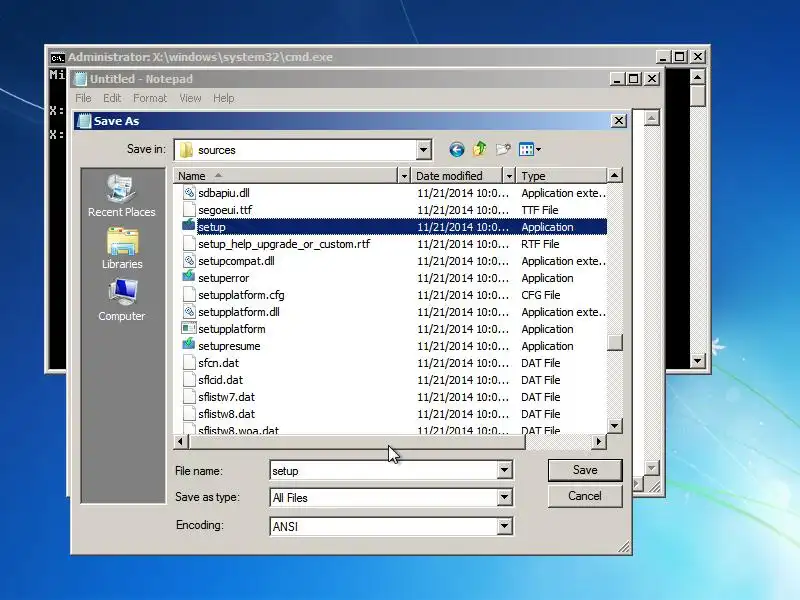Select the setupplatform.cfg icon
This screenshot has width=800, height=600.
189,295
